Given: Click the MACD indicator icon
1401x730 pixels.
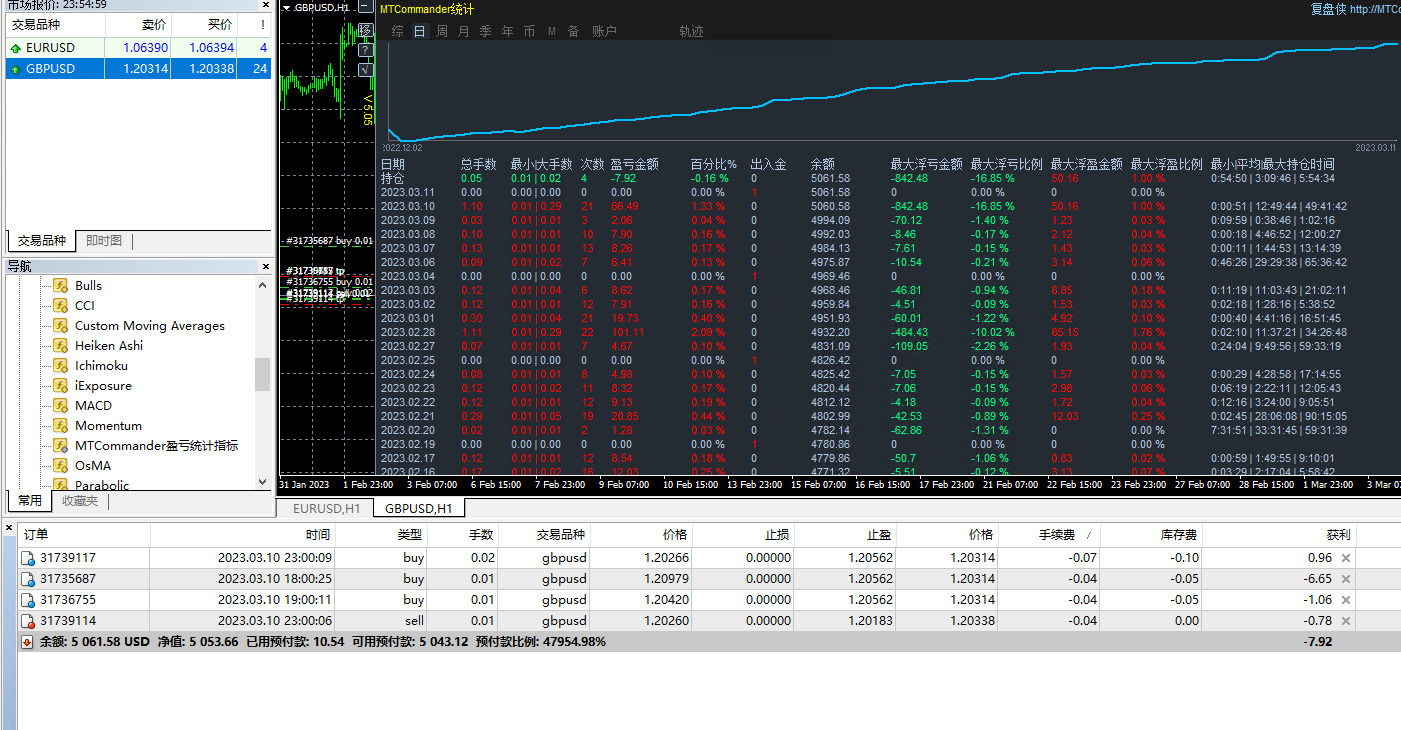Looking at the screenshot, I should [60, 406].
